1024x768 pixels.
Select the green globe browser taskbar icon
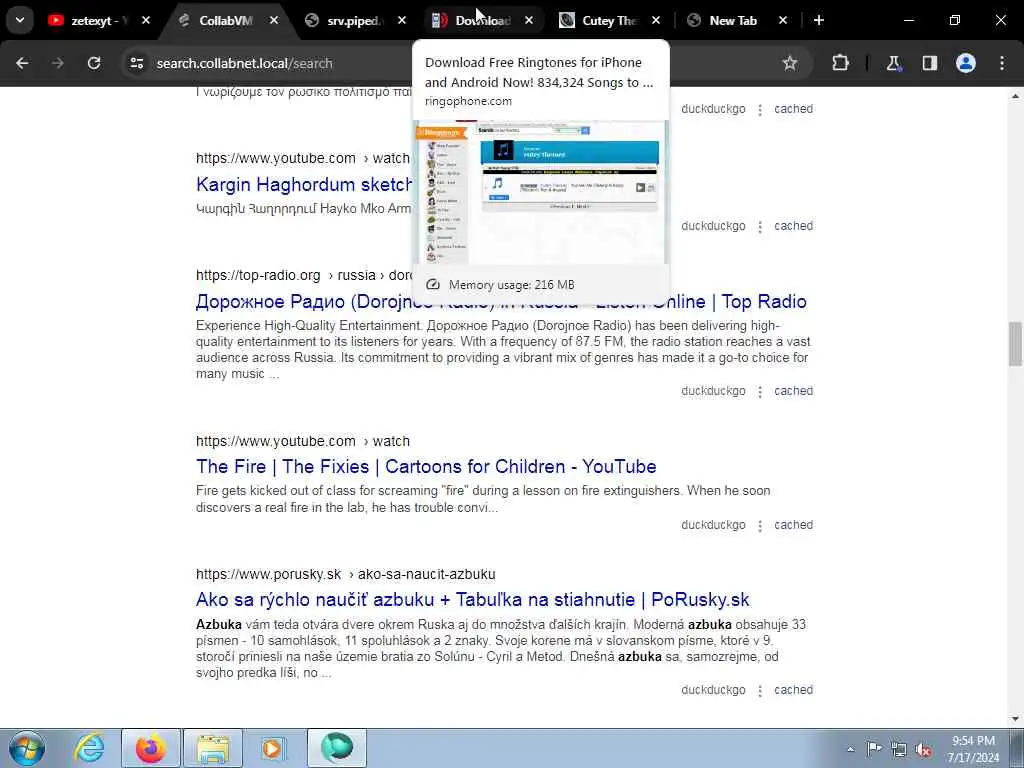pos(337,748)
